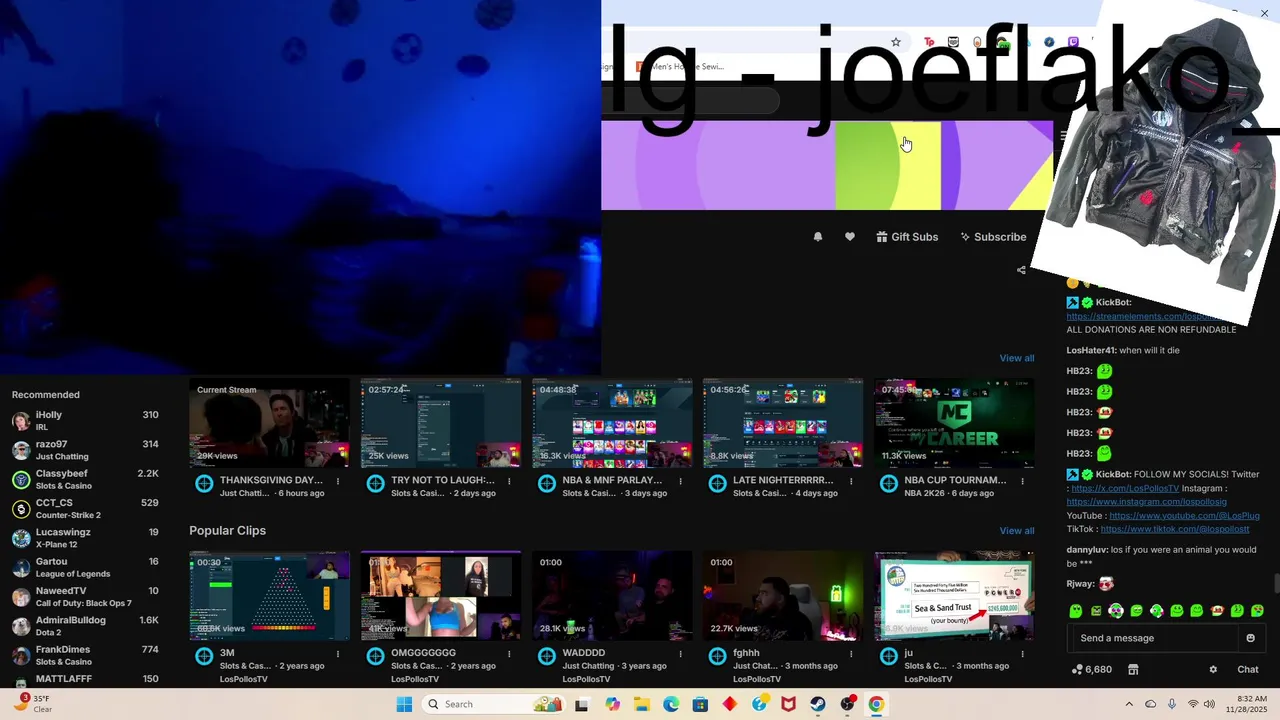Open the taskbar weather widget

(x=32, y=703)
